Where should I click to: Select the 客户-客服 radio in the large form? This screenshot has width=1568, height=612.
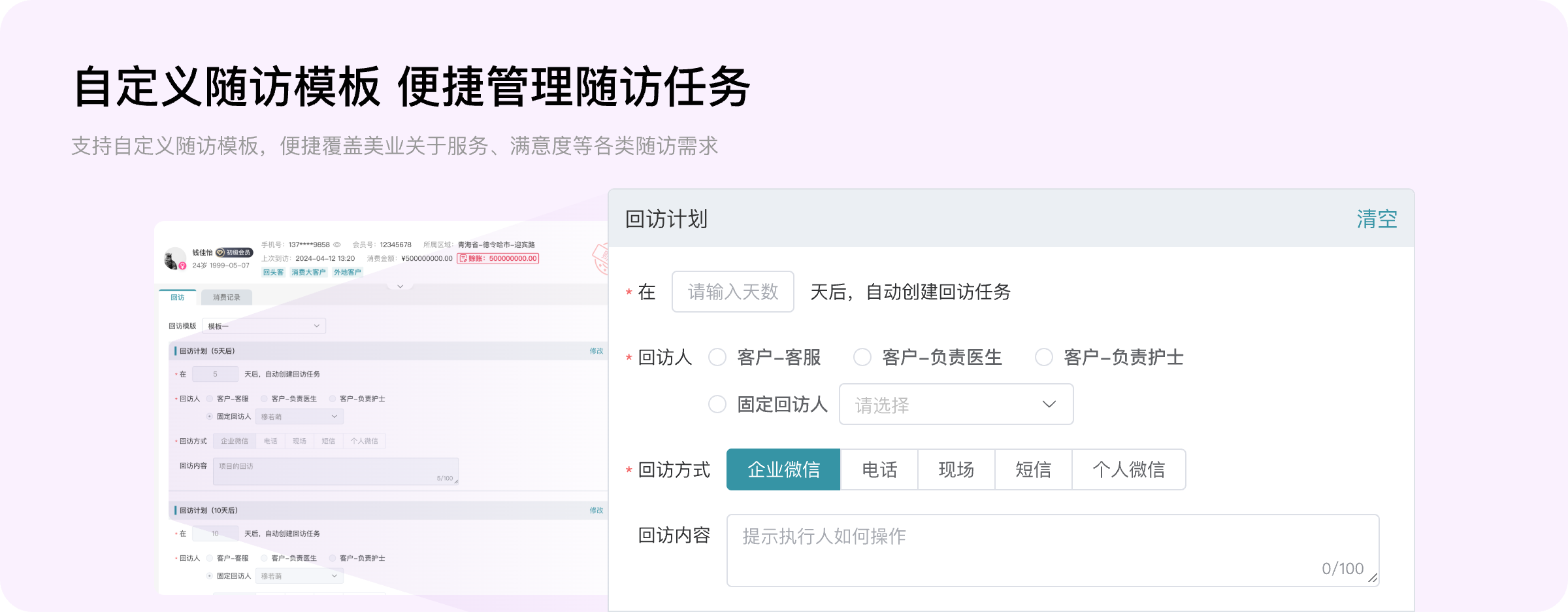[x=717, y=357]
